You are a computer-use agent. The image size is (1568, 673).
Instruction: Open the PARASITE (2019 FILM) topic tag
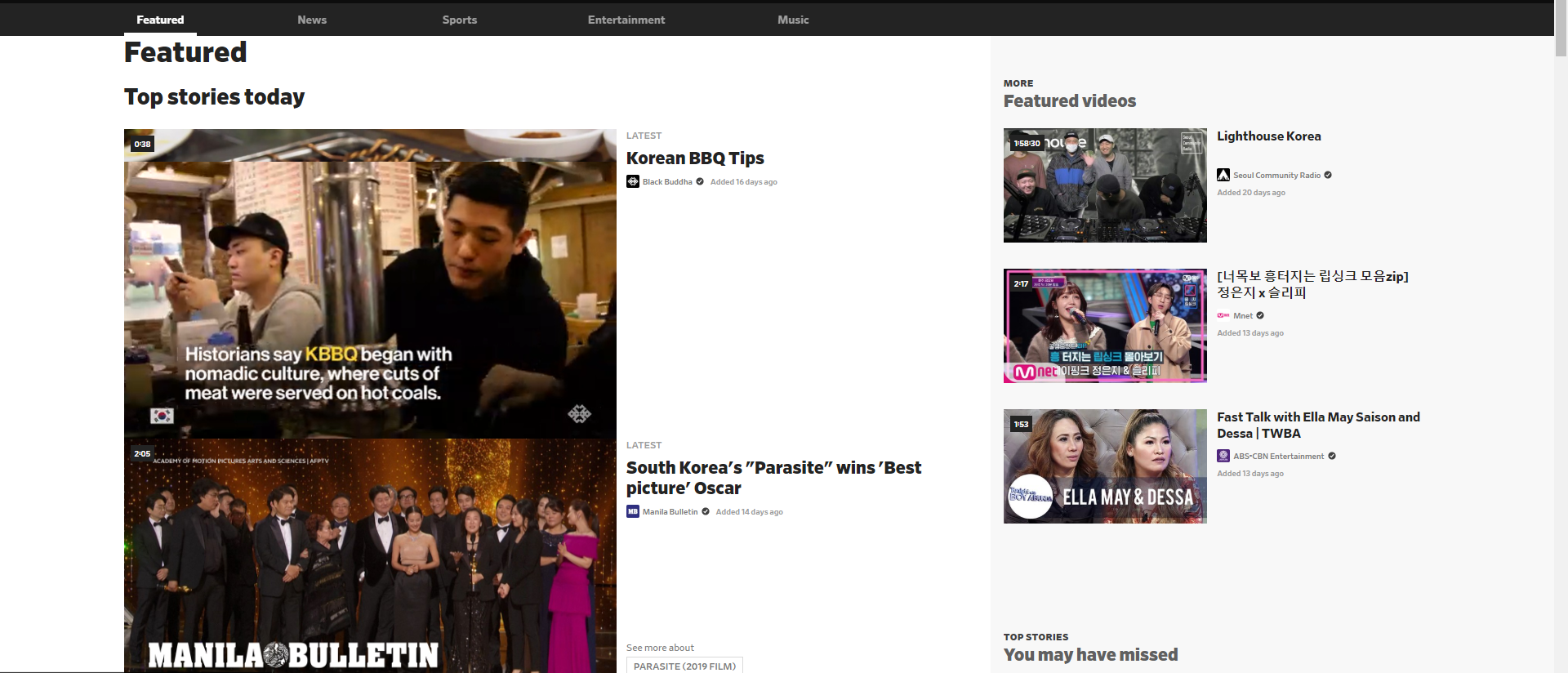coord(684,666)
